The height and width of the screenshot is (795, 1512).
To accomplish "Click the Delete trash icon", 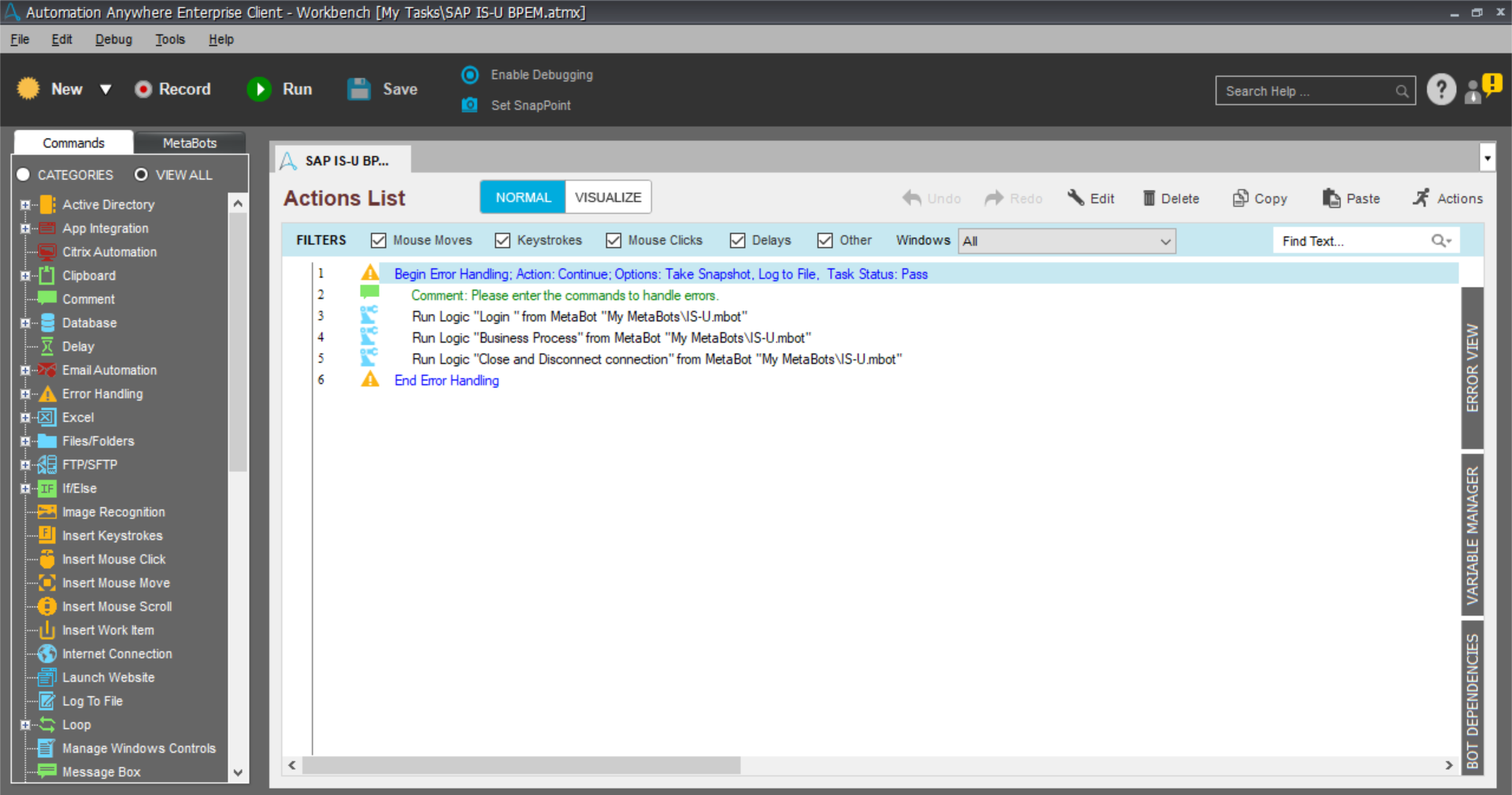I will [x=1149, y=198].
